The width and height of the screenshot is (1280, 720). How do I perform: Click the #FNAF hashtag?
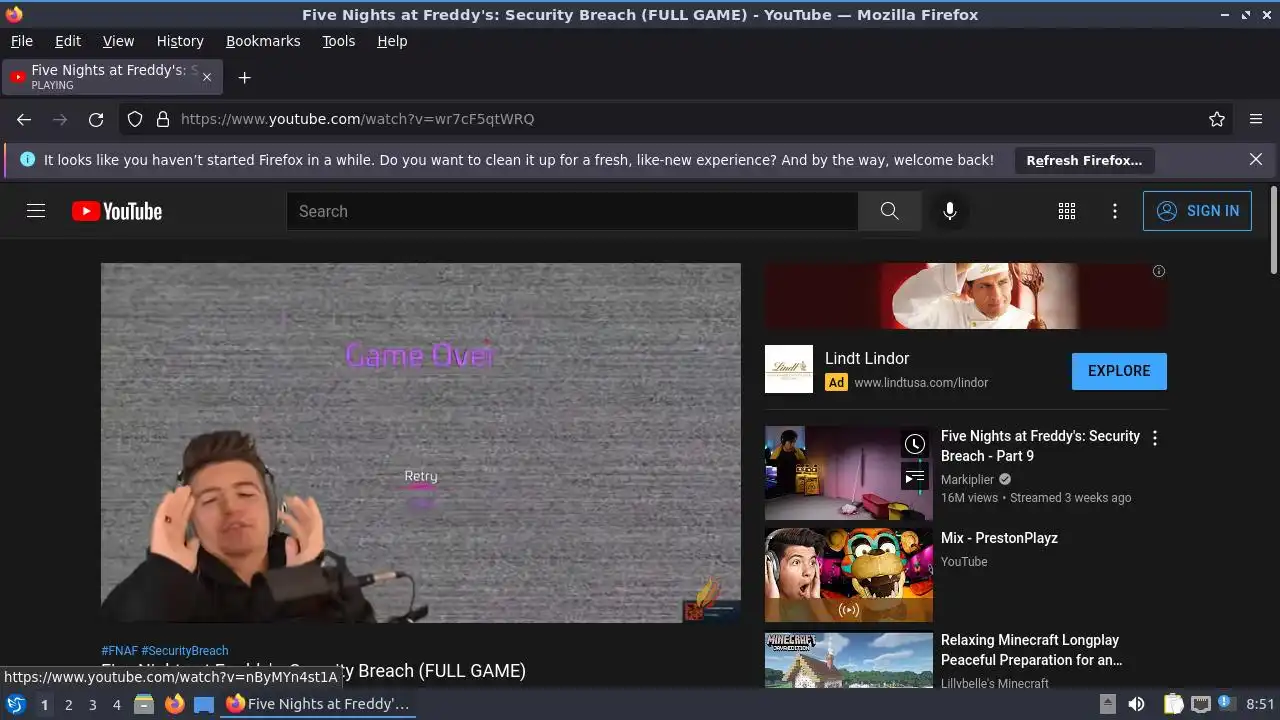119,650
